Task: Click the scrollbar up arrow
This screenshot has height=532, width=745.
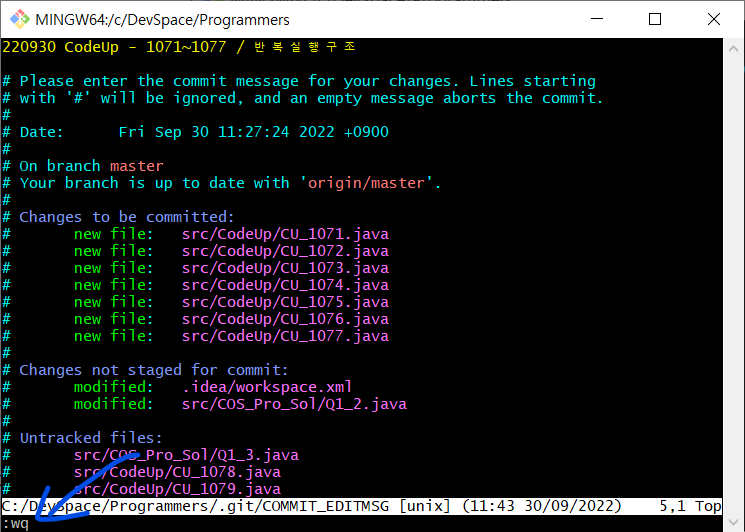Action: 733,48
